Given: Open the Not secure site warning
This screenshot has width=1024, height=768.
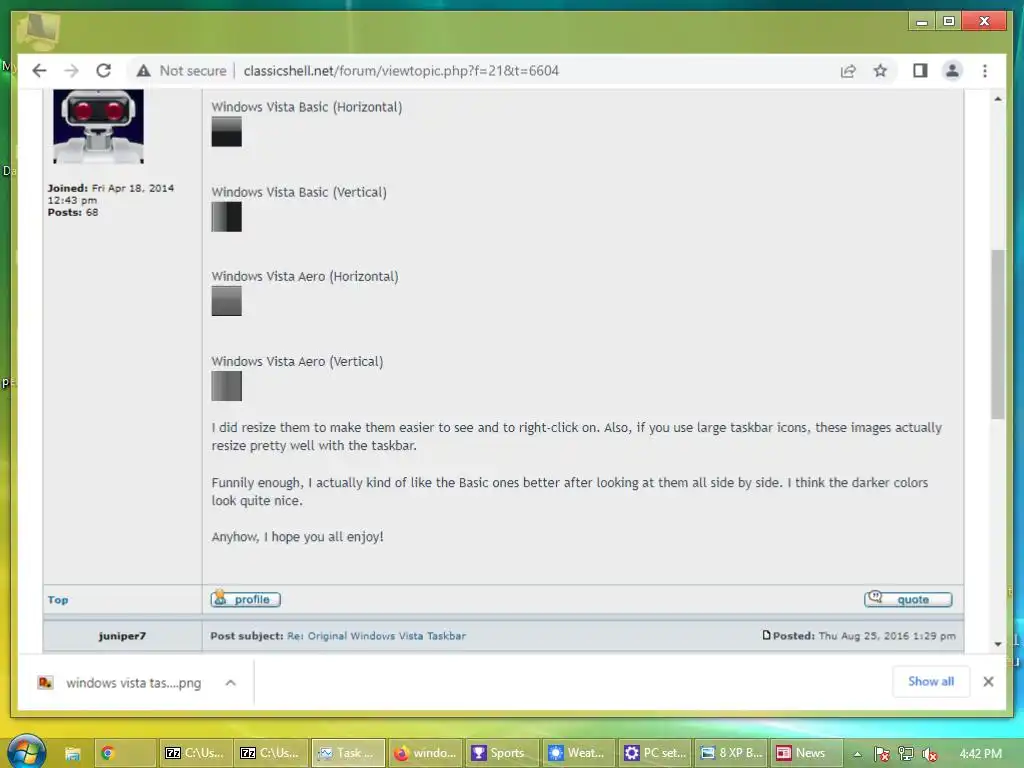Looking at the screenshot, I should coord(182,71).
